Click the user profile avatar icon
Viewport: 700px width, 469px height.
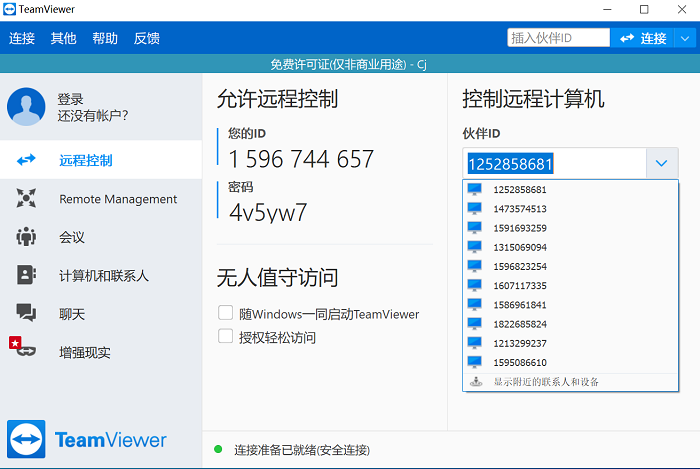click(x=26, y=107)
